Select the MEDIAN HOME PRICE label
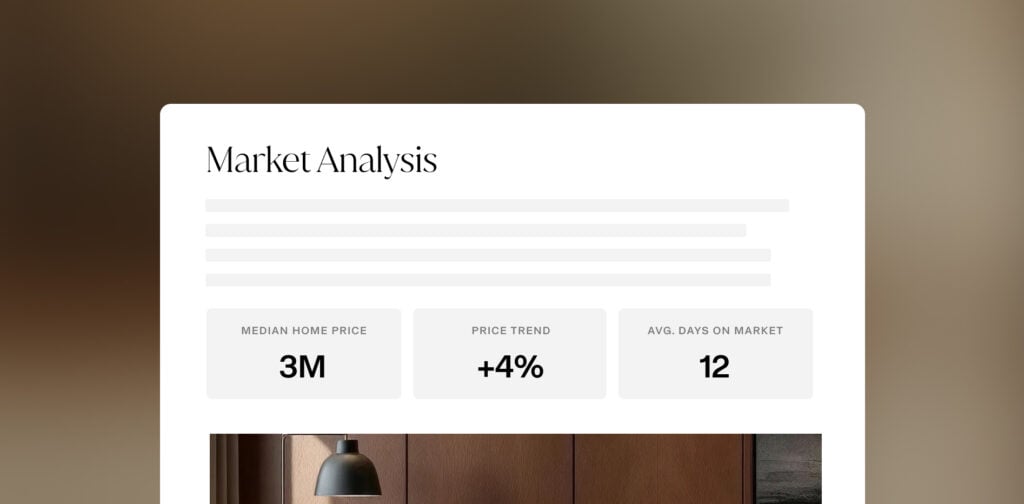Image resolution: width=1024 pixels, height=504 pixels. (x=304, y=331)
